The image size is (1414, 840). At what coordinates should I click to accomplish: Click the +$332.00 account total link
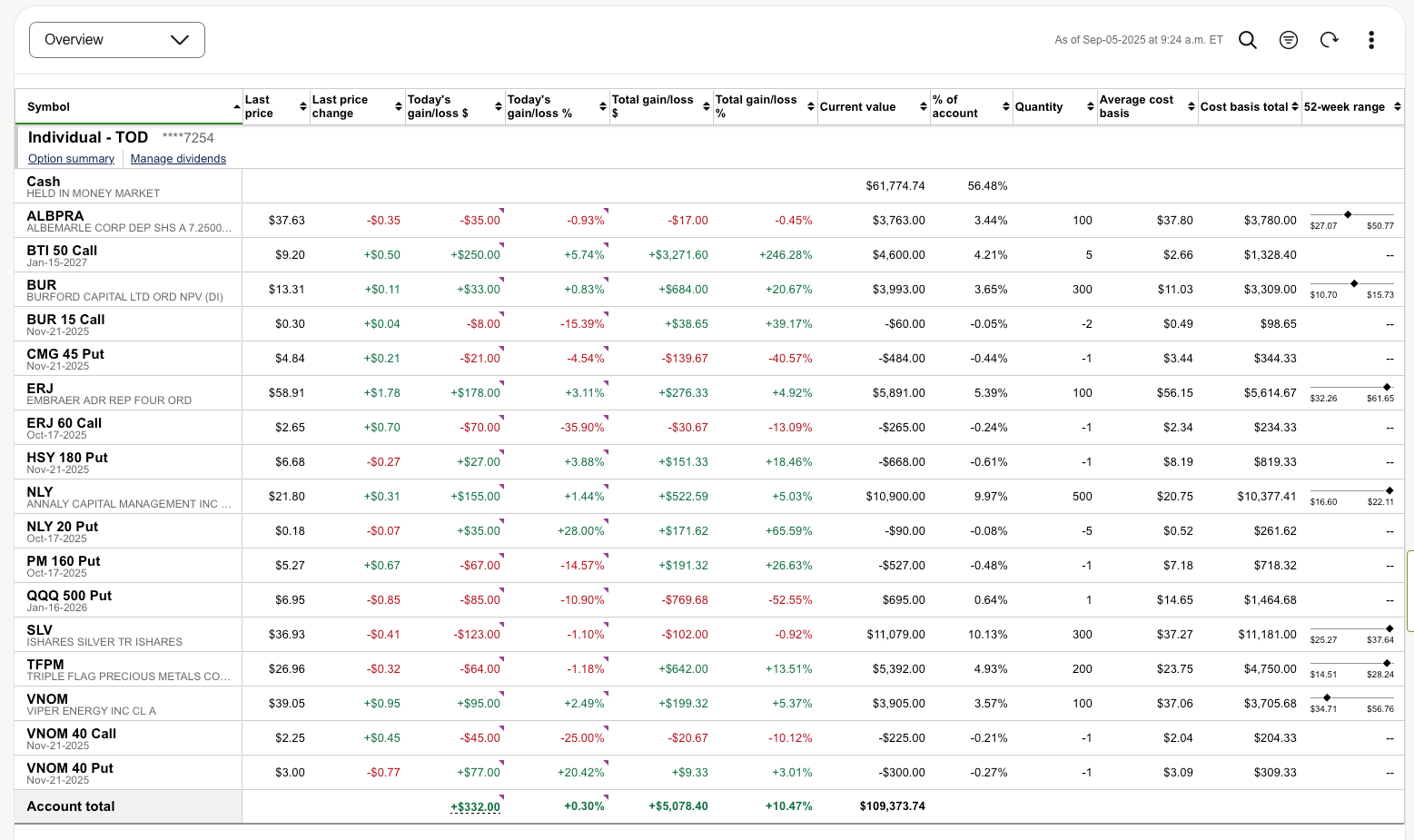475,806
